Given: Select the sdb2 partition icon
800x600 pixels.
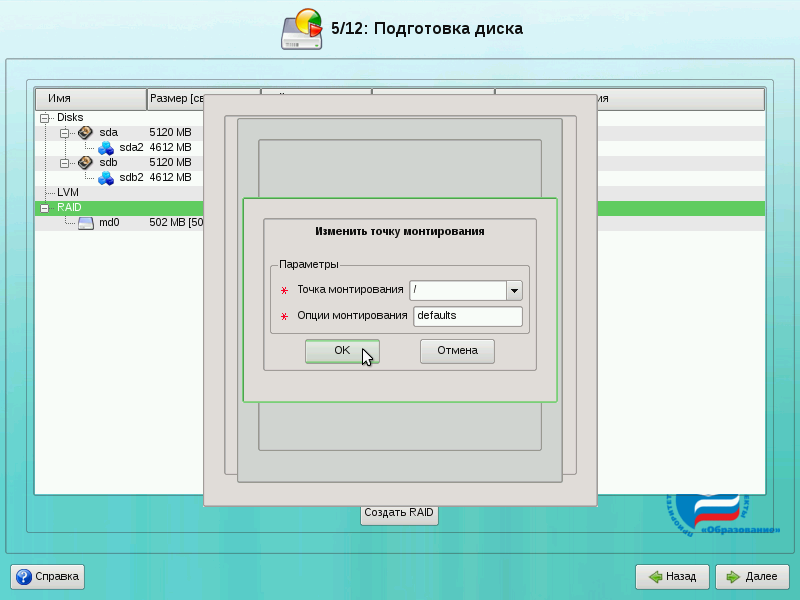Looking at the screenshot, I should [x=105, y=177].
